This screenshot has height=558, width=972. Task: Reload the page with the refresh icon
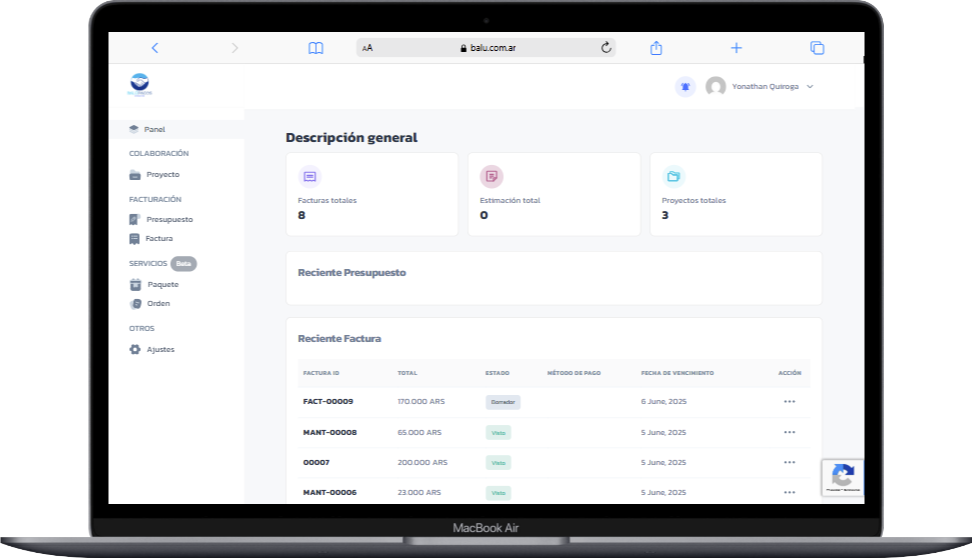point(605,47)
